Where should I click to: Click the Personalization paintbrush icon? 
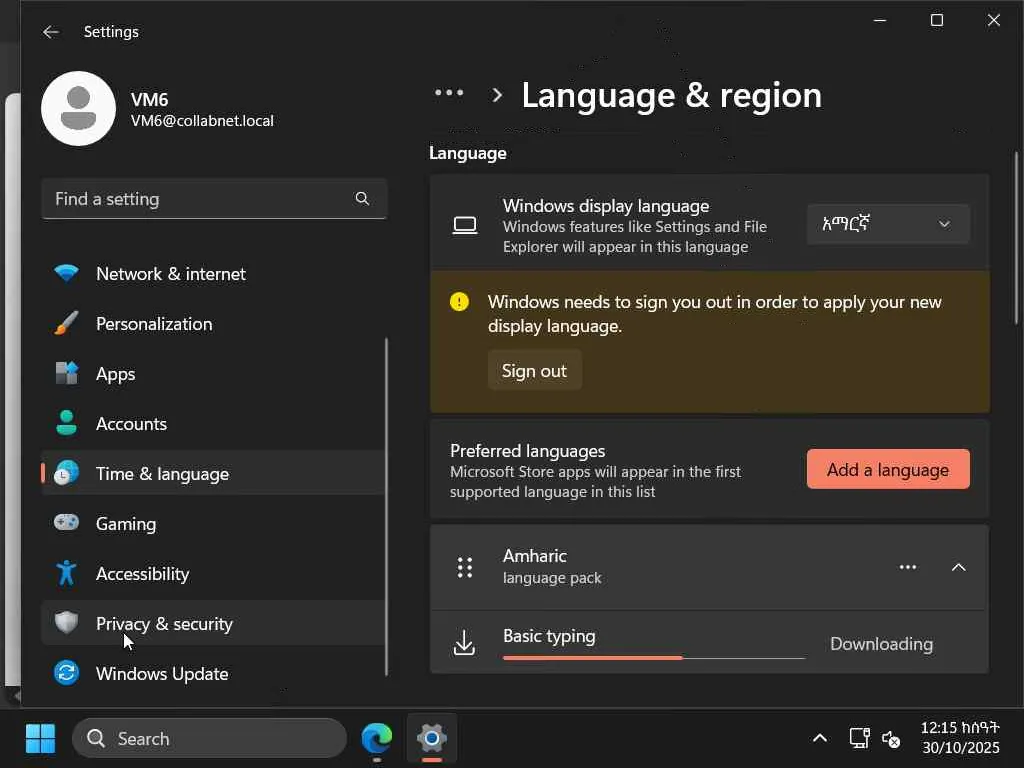[x=67, y=323]
